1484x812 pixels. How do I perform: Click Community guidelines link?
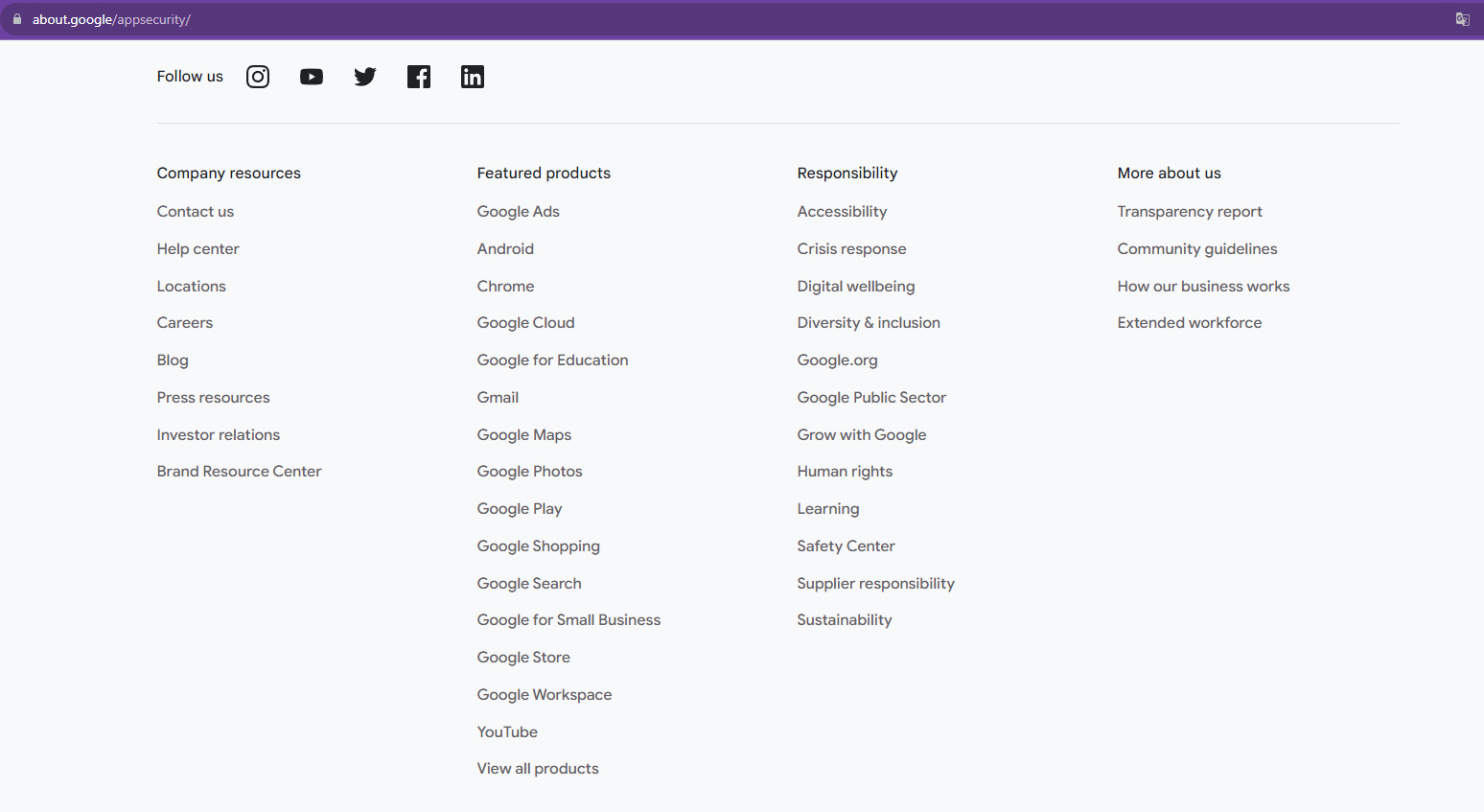(1197, 249)
